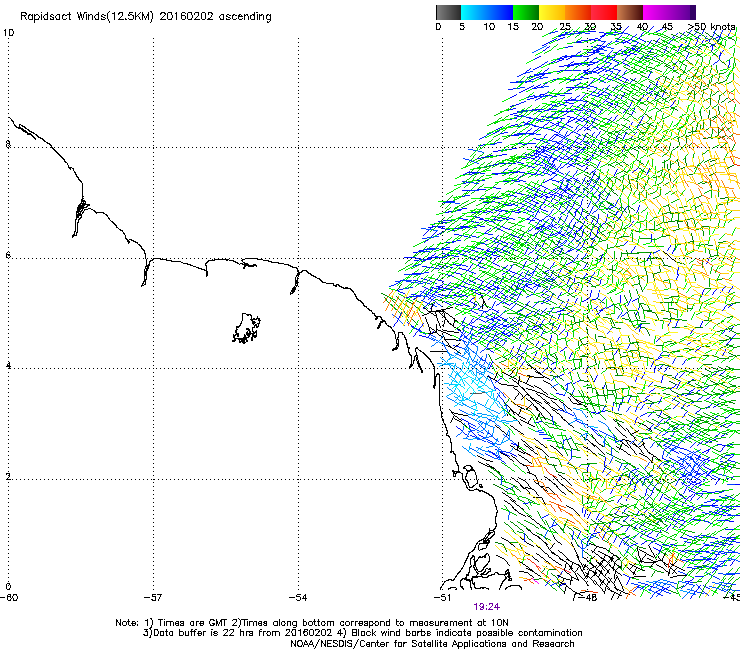
Task: Click the legend tick label '5'
Action: tap(462, 26)
